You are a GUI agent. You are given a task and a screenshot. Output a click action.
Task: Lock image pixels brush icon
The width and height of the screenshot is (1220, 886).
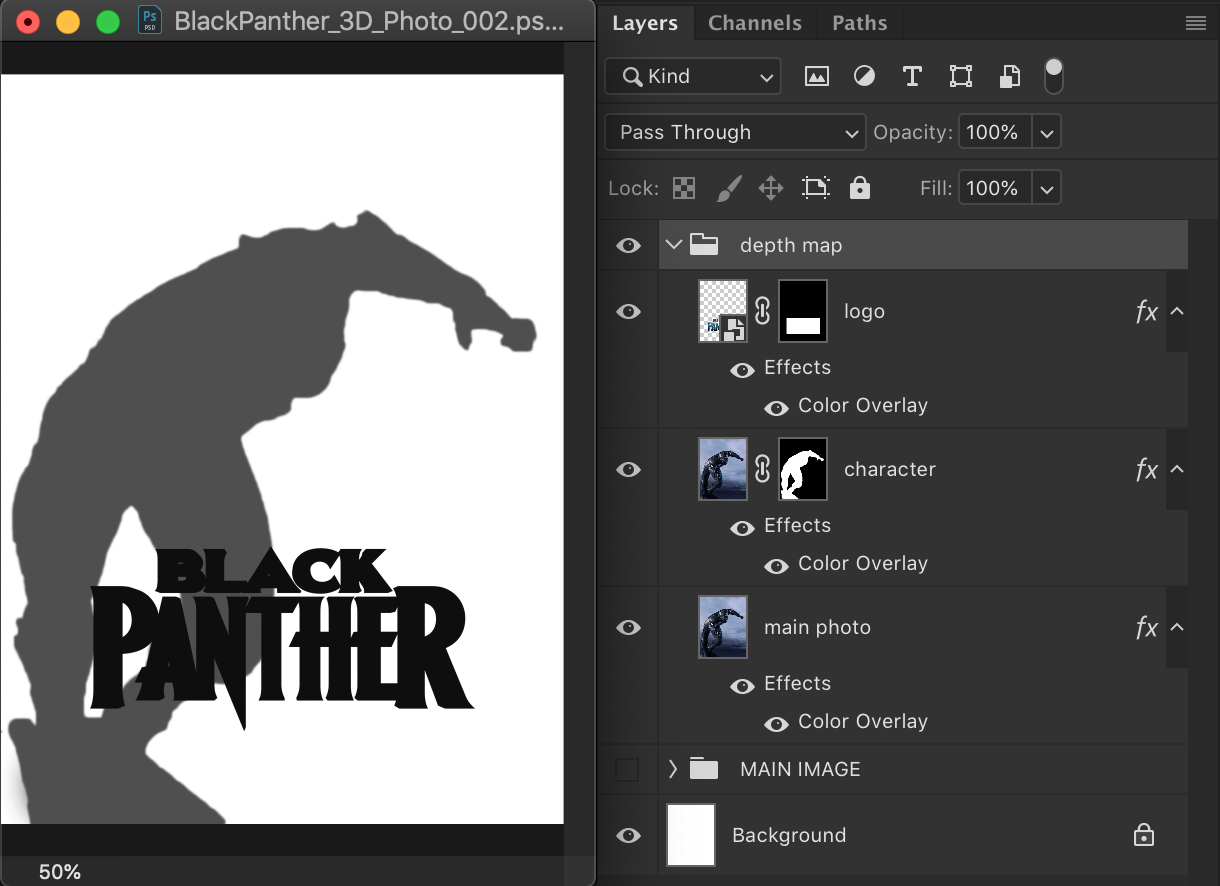coord(730,188)
